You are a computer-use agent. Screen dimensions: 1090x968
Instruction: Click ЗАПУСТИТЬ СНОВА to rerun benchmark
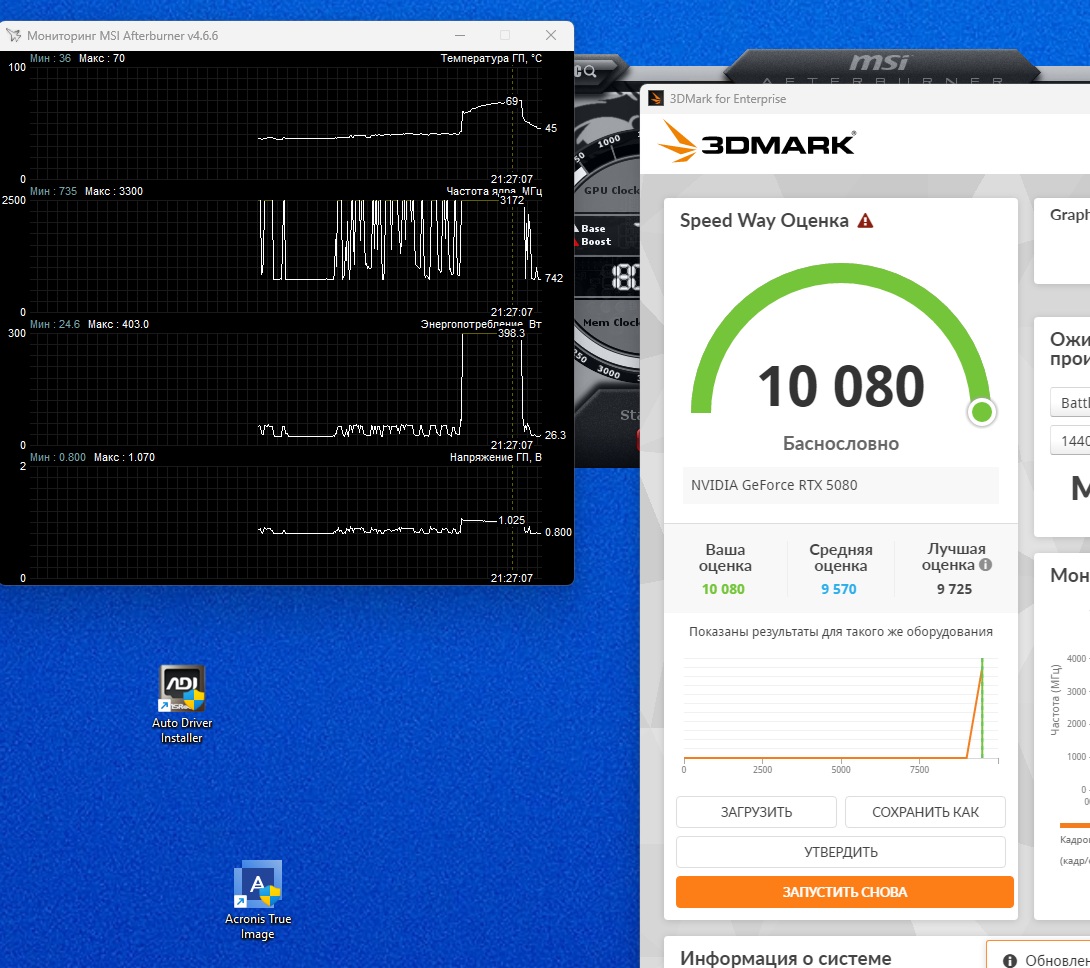845,892
